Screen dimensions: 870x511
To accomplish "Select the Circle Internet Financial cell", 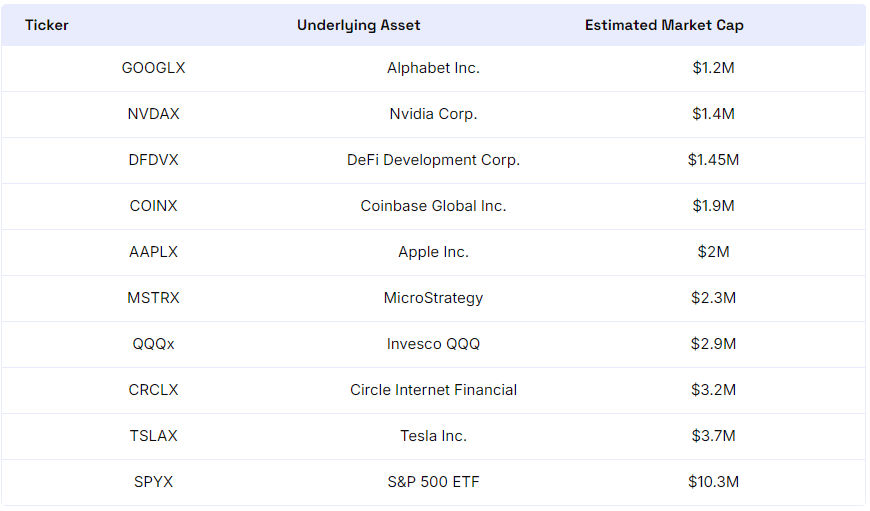I will [433, 390].
